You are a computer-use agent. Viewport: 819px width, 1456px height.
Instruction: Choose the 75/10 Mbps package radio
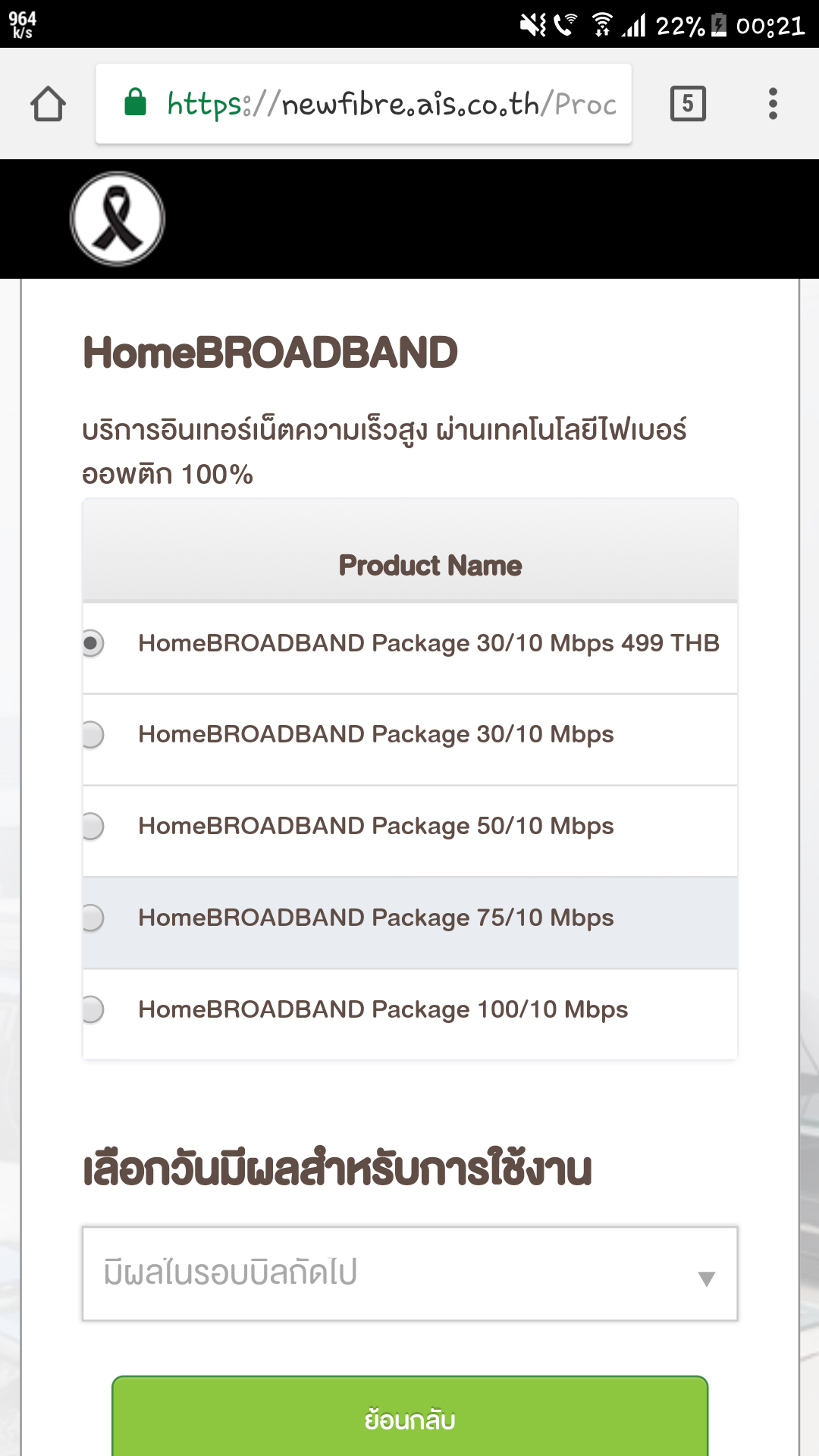(93, 918)
